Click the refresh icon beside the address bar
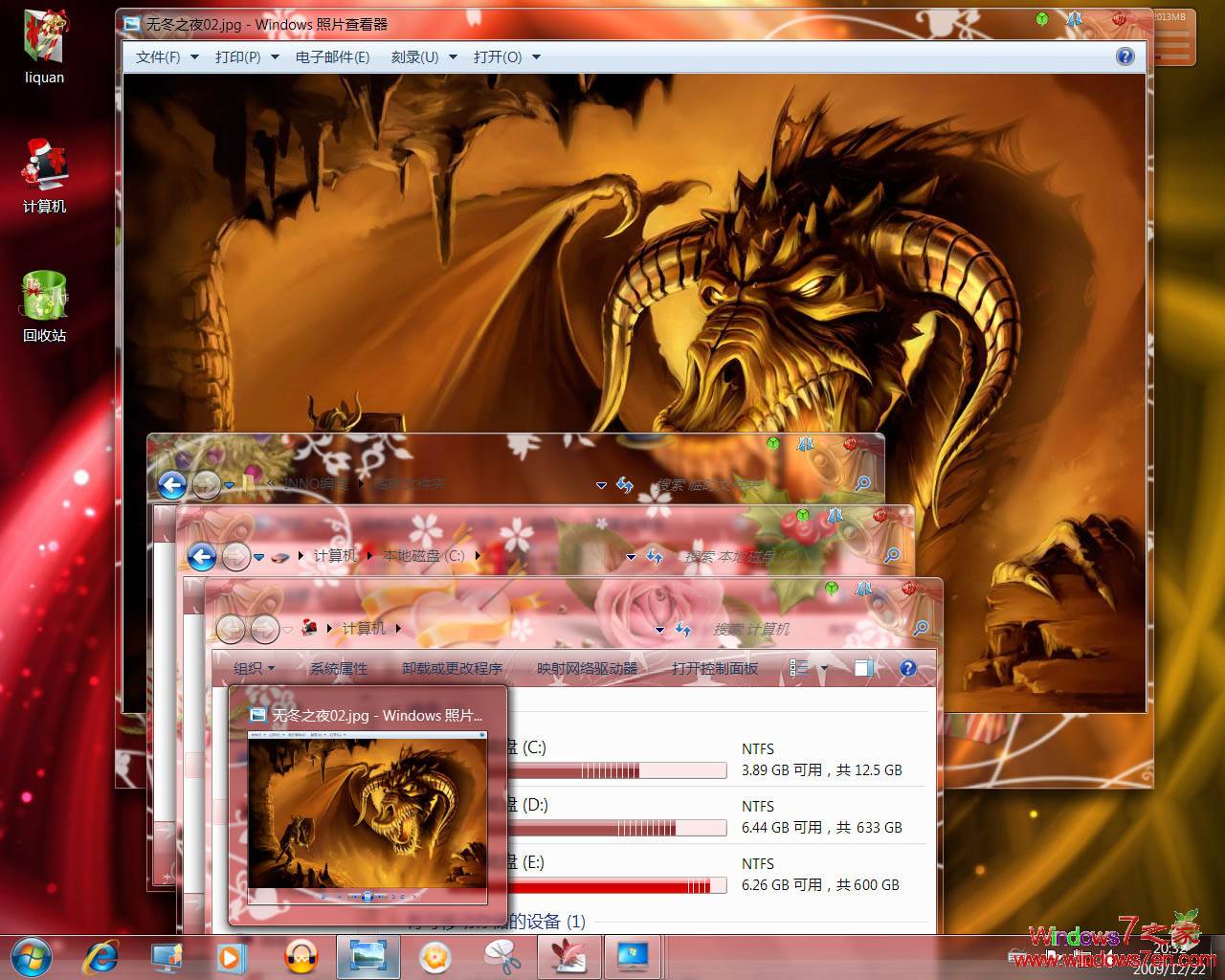Viewport: 1225px width, 980px height. [682, 629]
